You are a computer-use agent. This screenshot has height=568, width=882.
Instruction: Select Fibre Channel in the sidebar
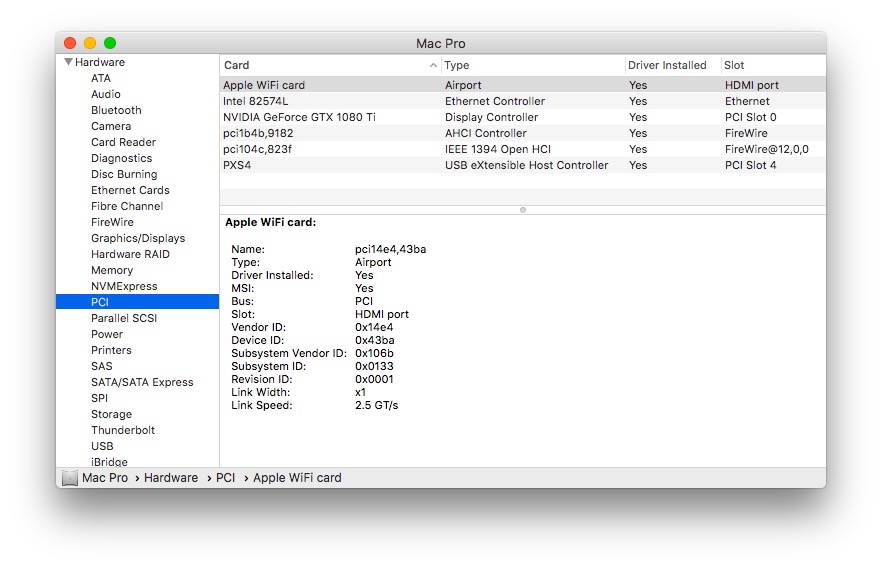127,206
